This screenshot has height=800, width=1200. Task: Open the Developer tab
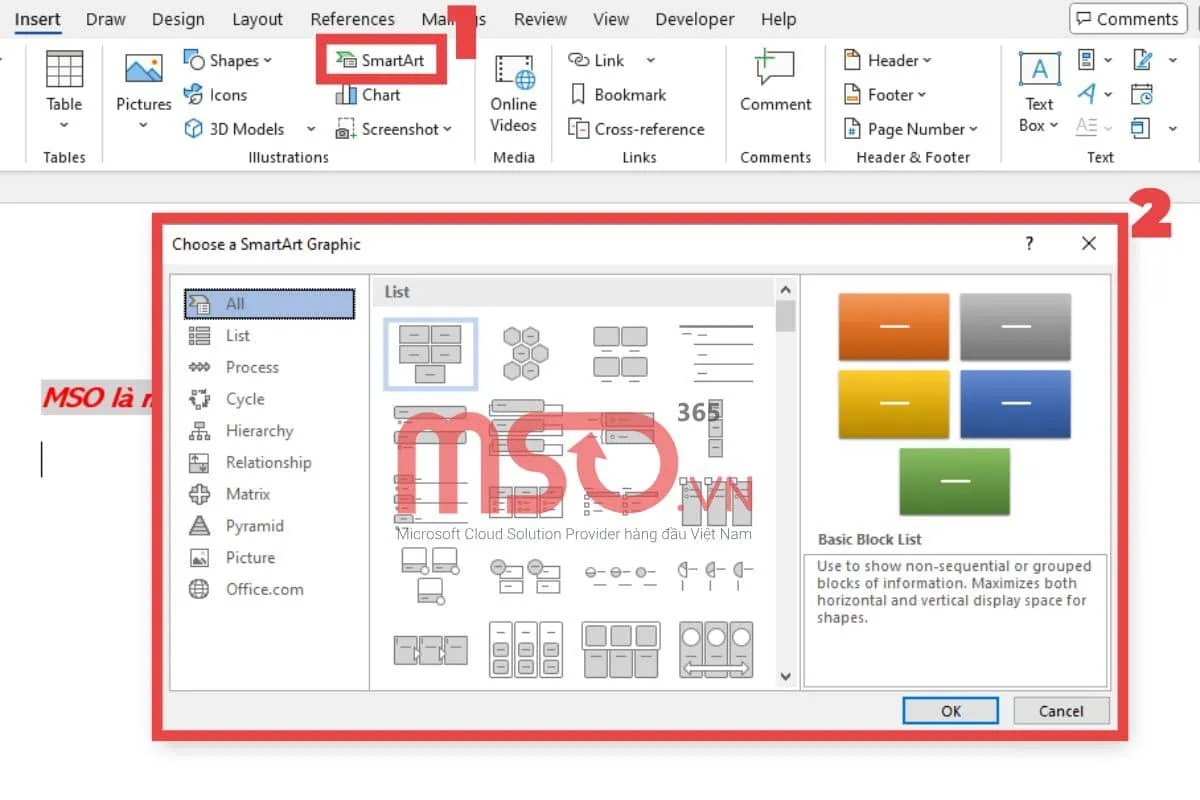click(694, 18)
